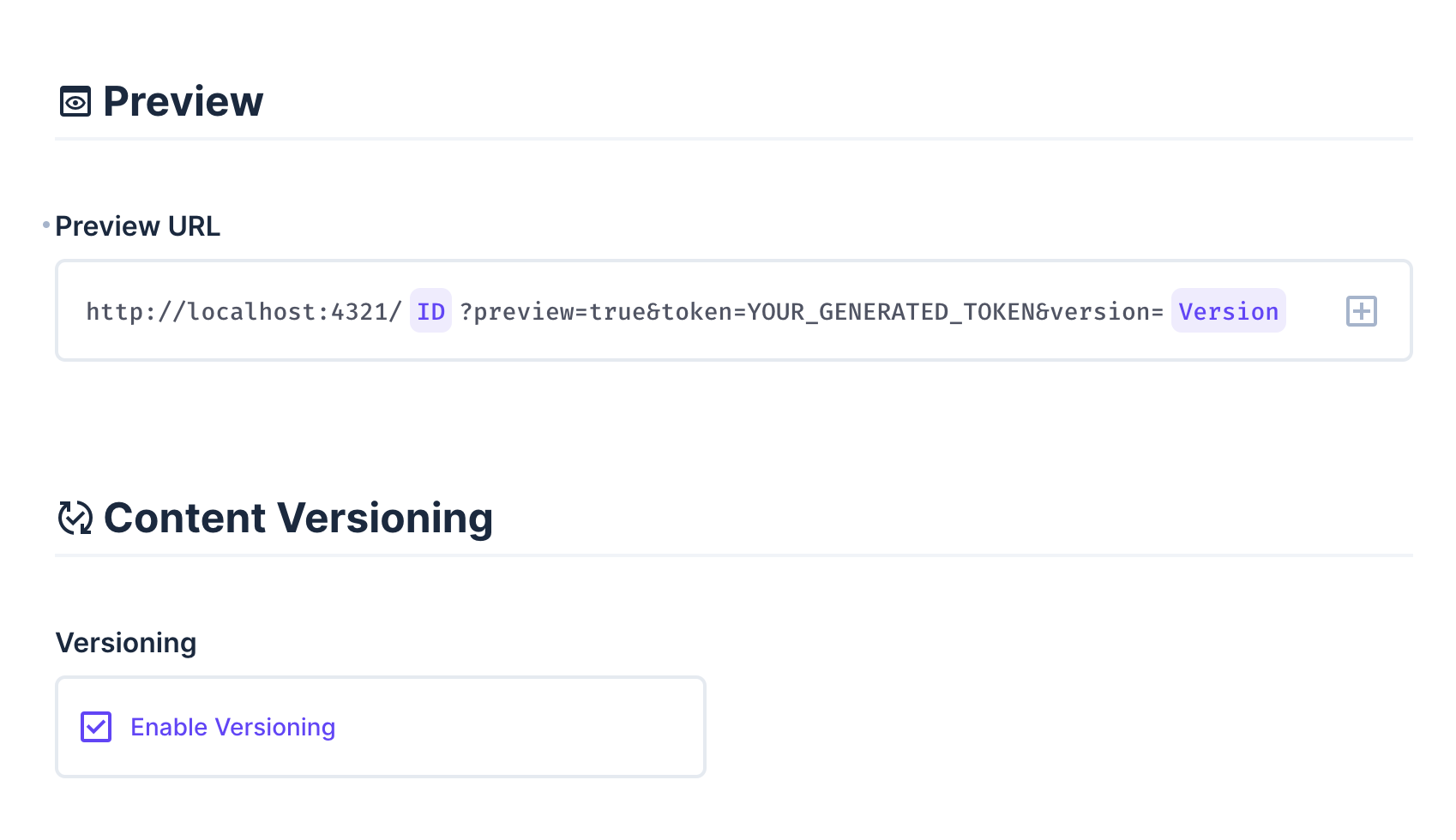Click the checked checkbox under Versioning

point(96,726)
